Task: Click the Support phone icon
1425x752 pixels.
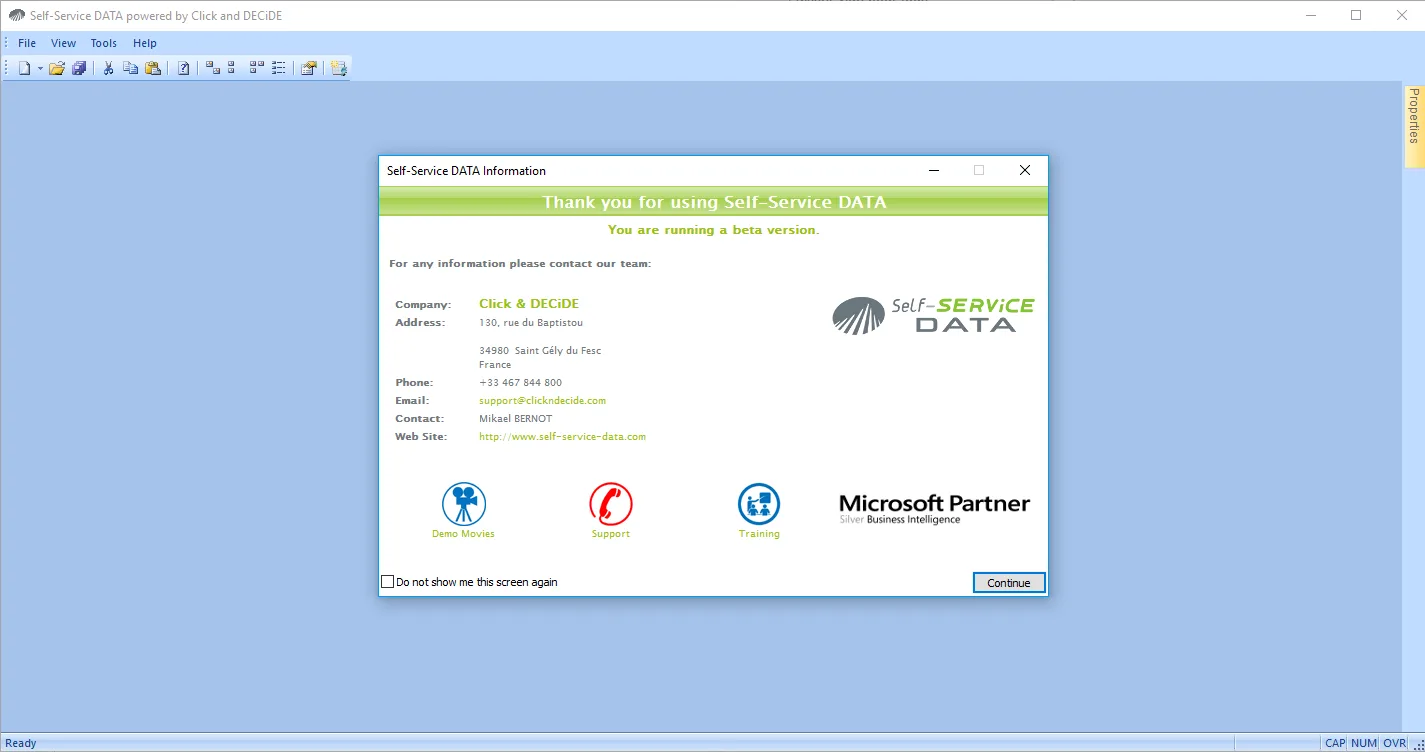Action: [x=611, y=504]
